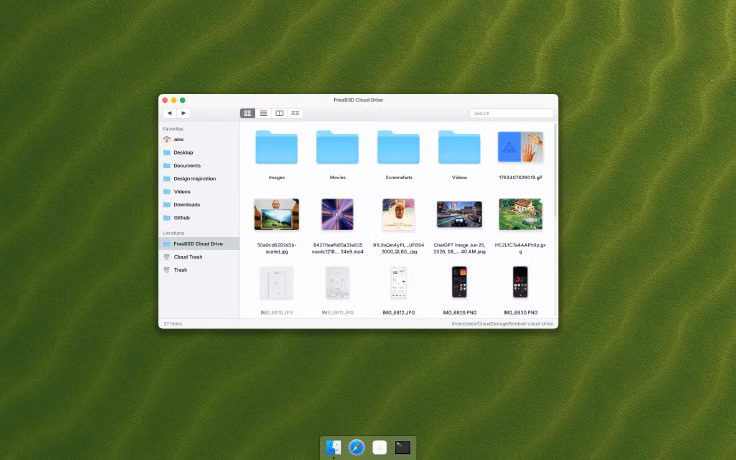Screen dimensions: 736x460
Task: Switch to gallery view
Action: (x=295, y=113)
